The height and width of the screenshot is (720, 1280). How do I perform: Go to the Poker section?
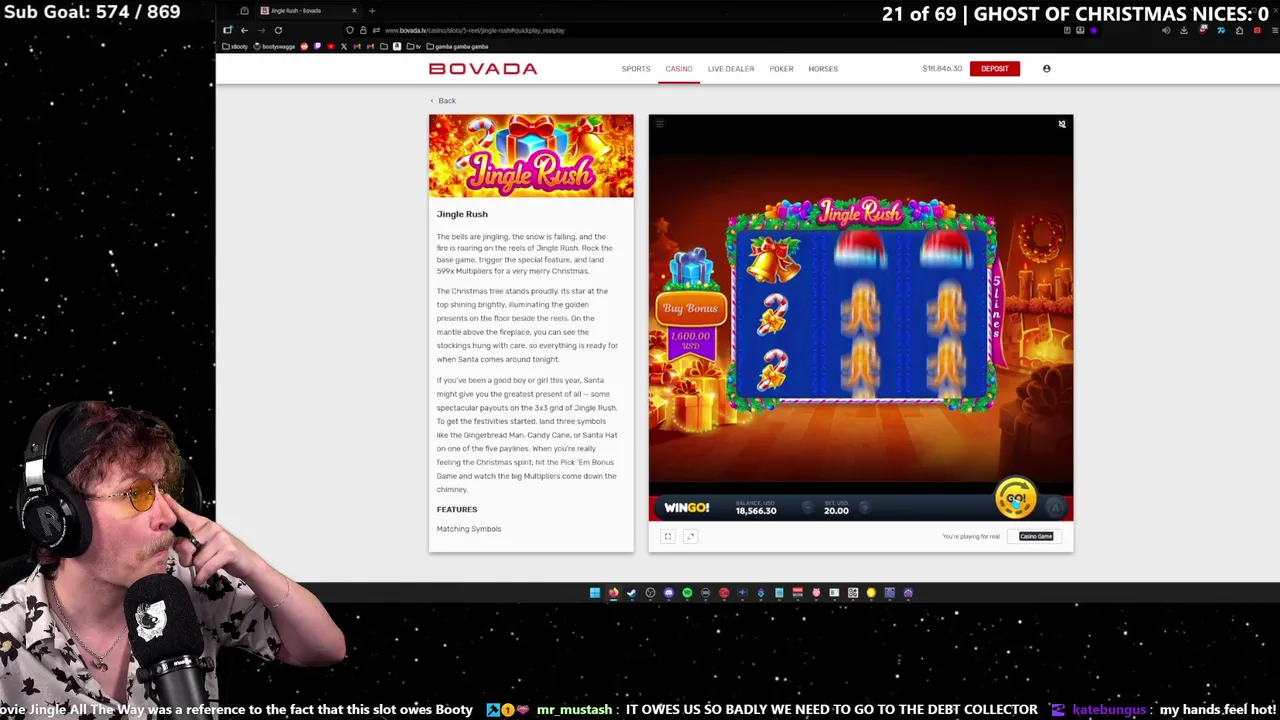click(781, 69)
